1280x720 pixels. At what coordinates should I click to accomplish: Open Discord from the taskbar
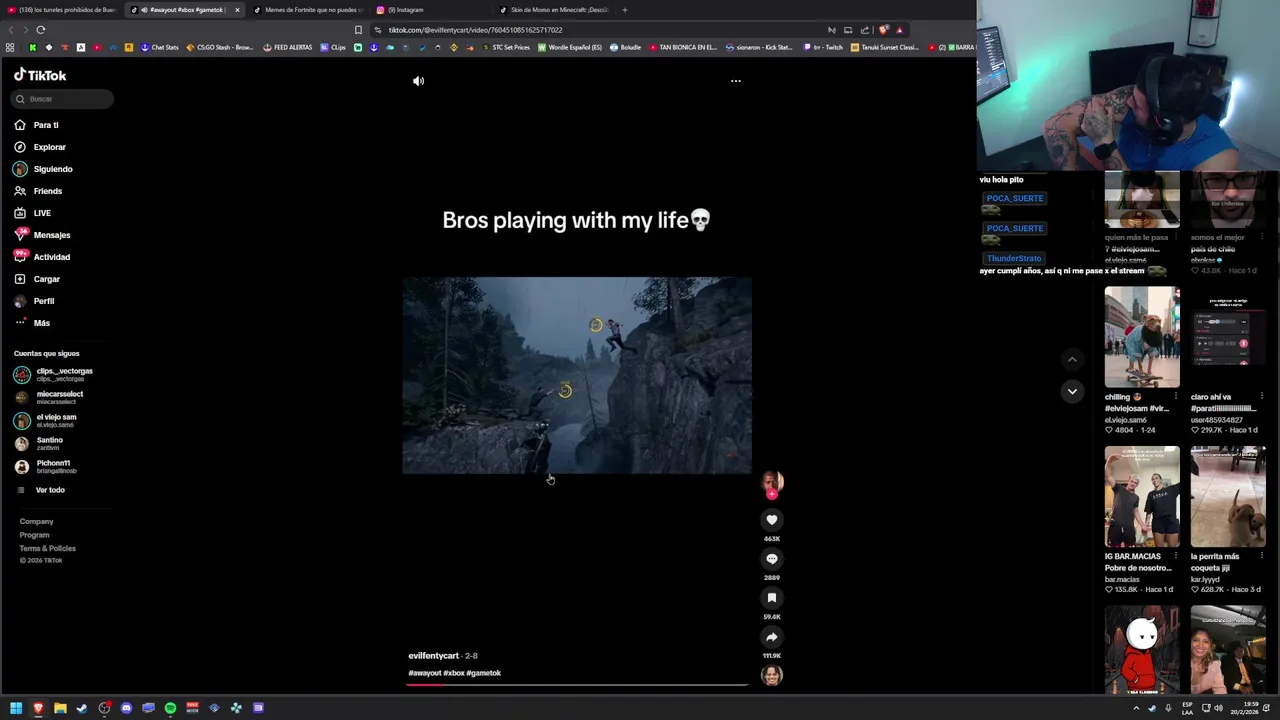(126, 708)
